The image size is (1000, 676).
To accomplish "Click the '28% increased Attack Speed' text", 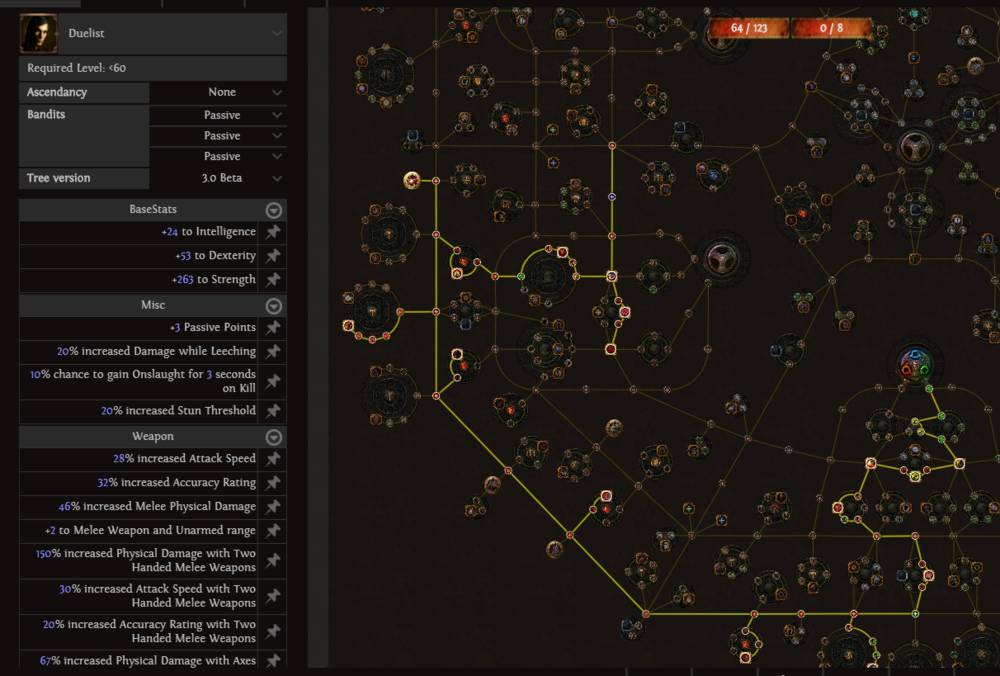I will (x=184, y=459).
